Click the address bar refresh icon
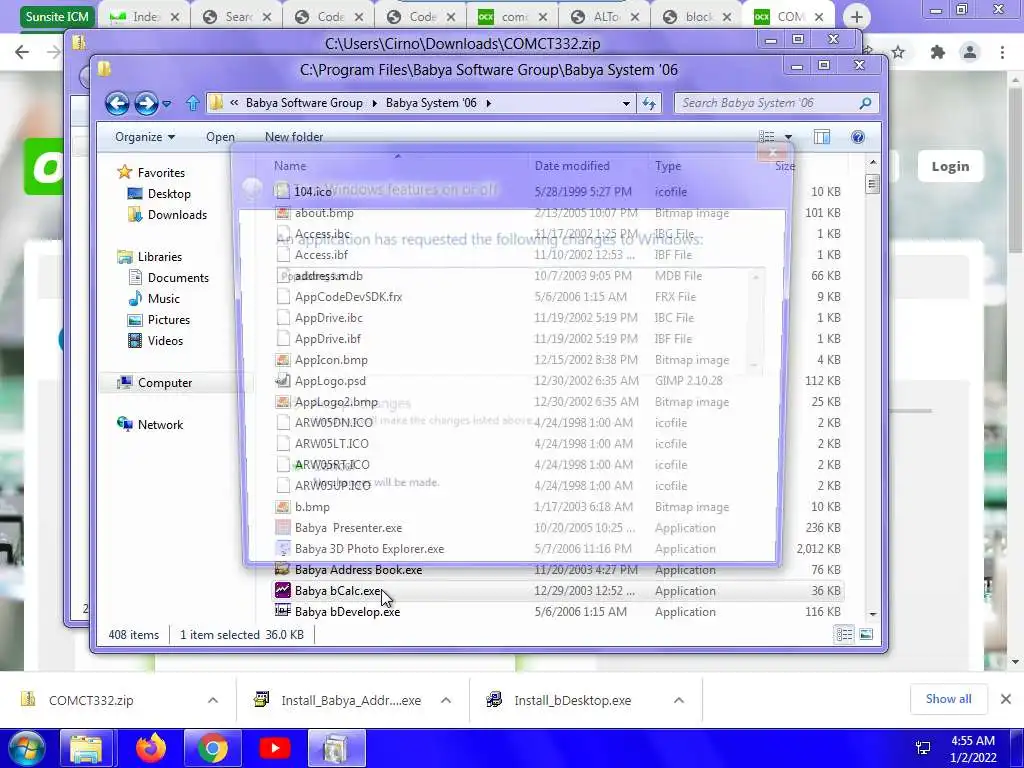1024x768 pixels. (x=648, y=103)
